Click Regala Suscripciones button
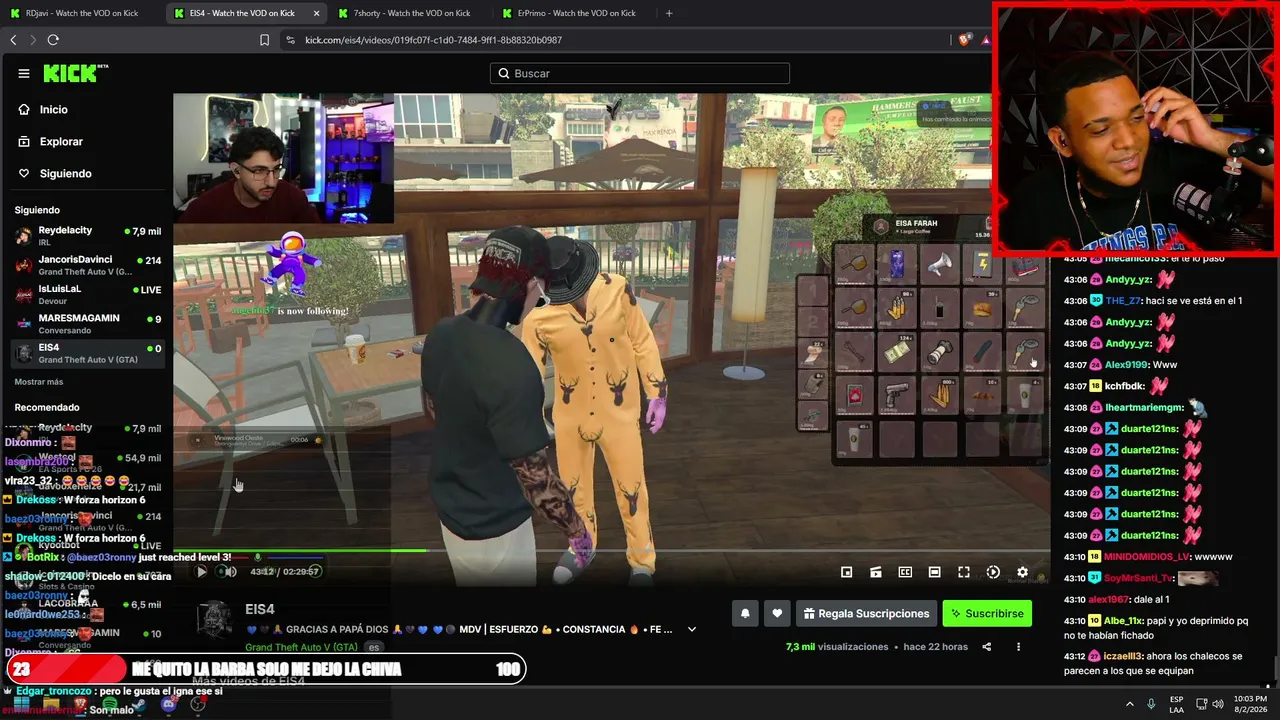 tap(867, 613)
